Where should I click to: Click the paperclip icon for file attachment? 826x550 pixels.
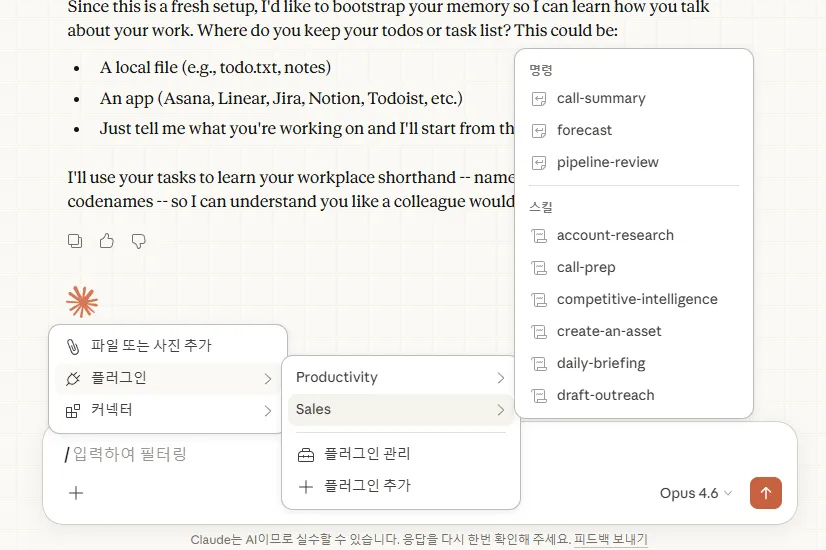[73, 346]
